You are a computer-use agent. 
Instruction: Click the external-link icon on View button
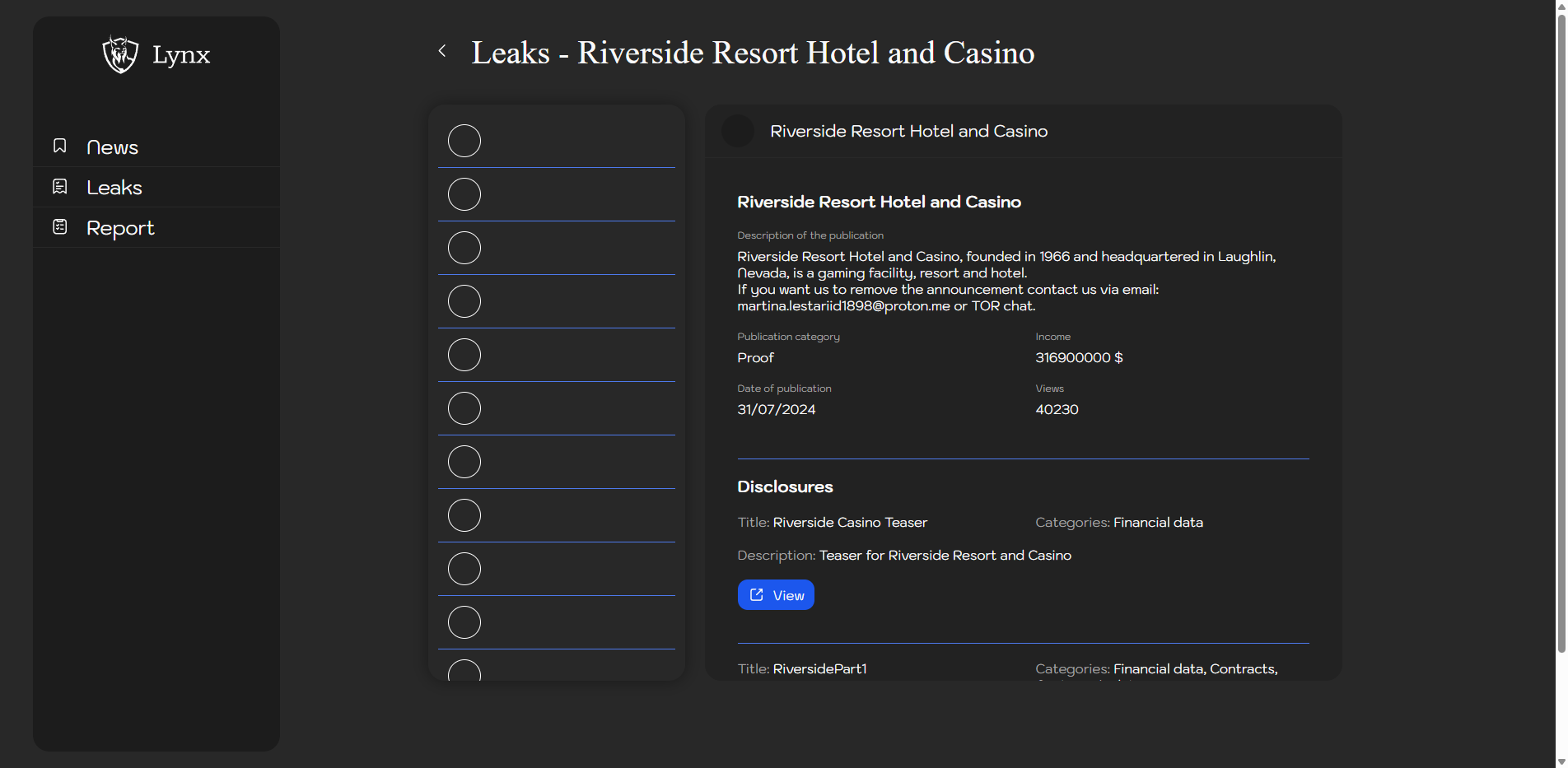click(x=757, y=595)
